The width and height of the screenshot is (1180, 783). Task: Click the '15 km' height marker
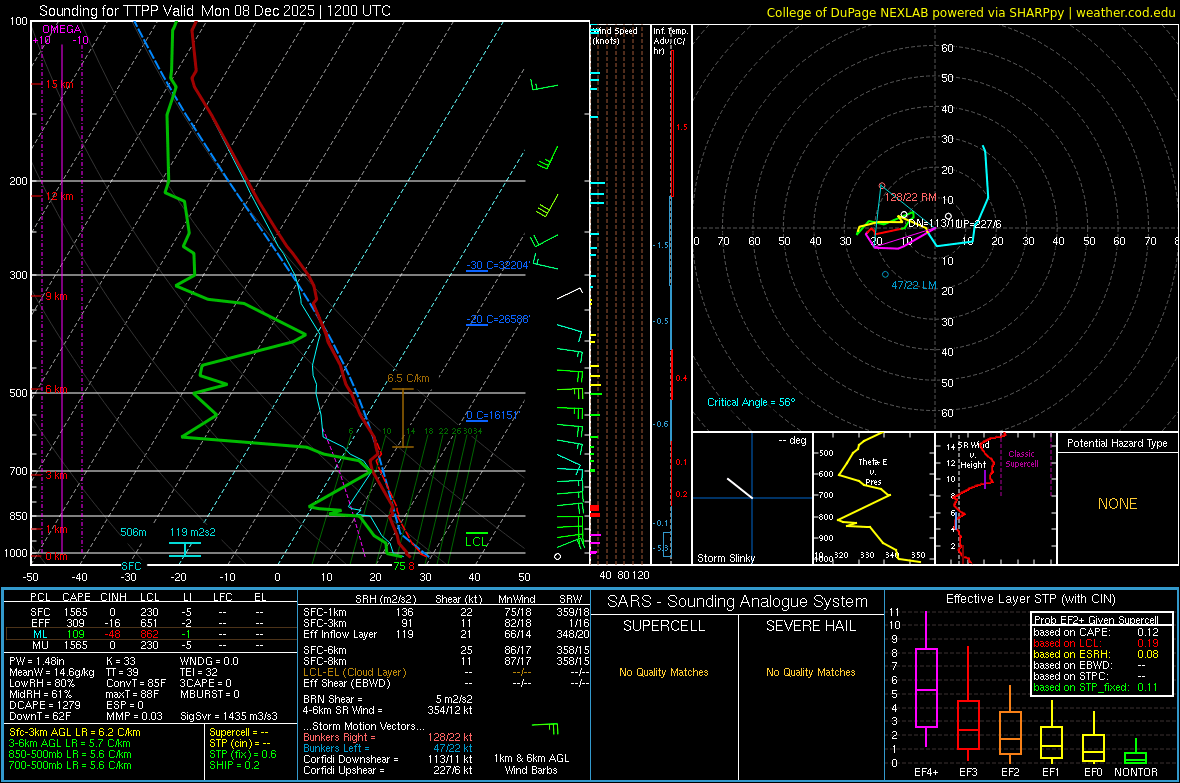coord(59,84)
